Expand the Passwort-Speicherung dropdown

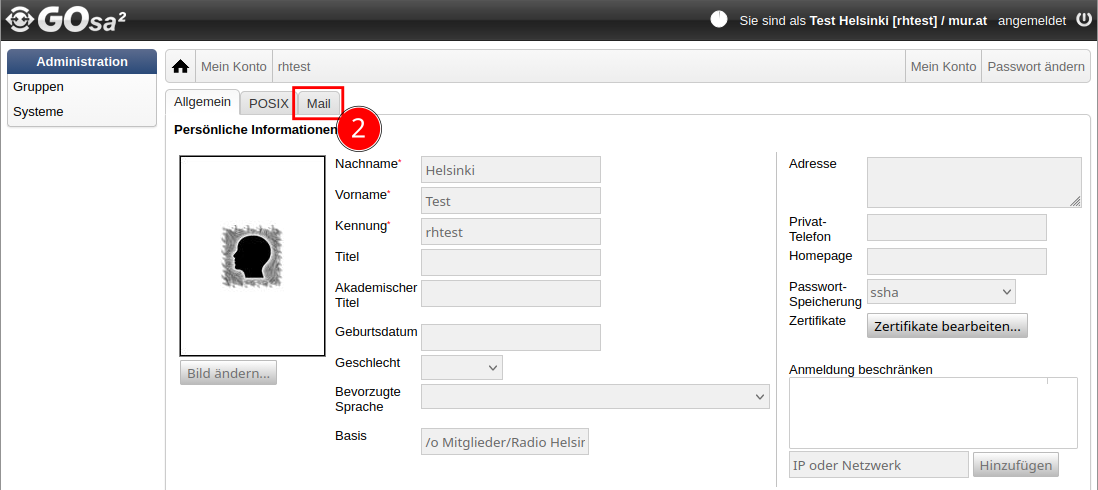coord(941,292)
